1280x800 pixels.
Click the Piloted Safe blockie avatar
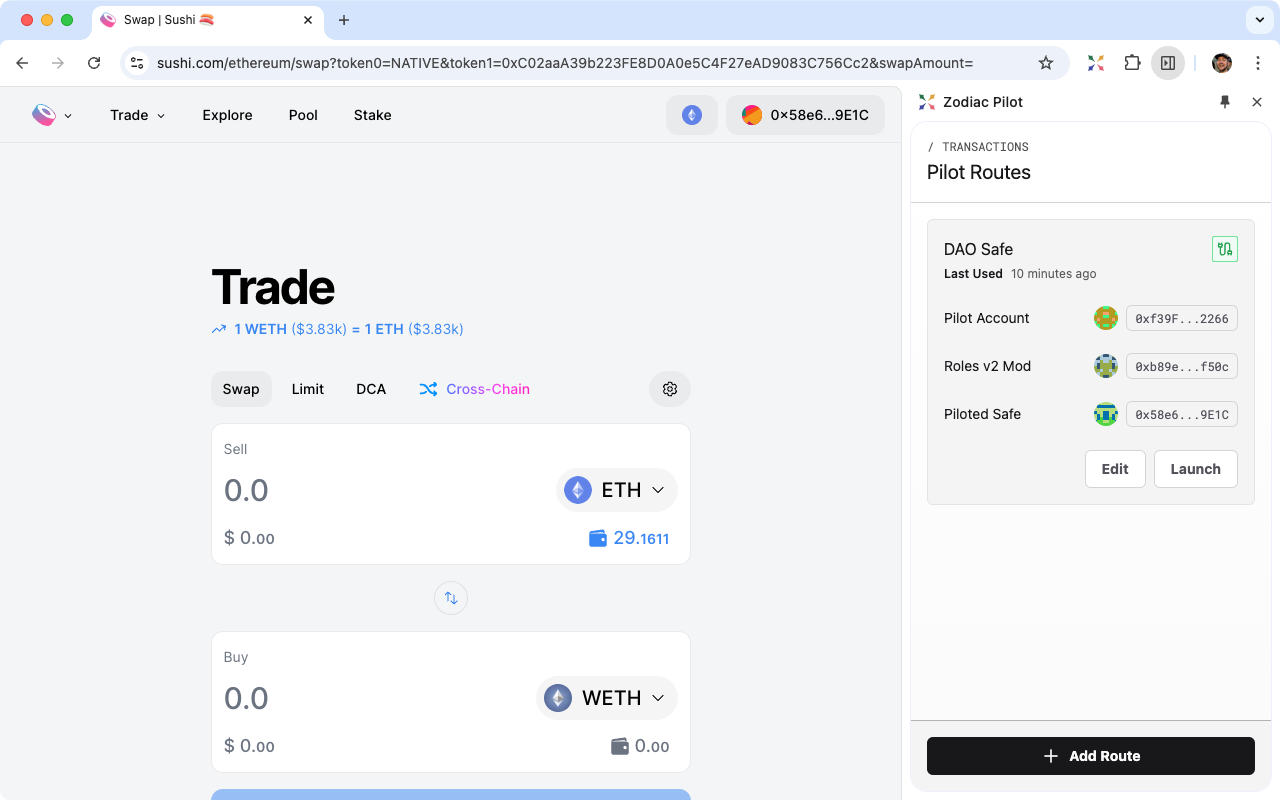(1105, 414)
